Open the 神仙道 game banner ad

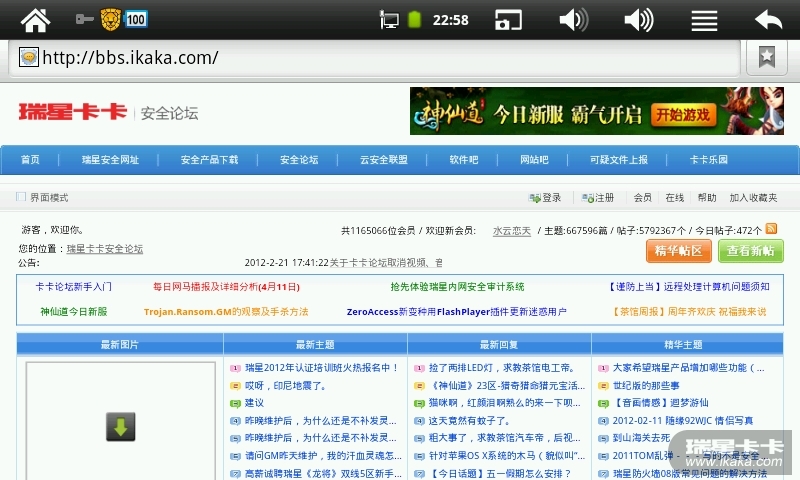(x=596, y=111)
